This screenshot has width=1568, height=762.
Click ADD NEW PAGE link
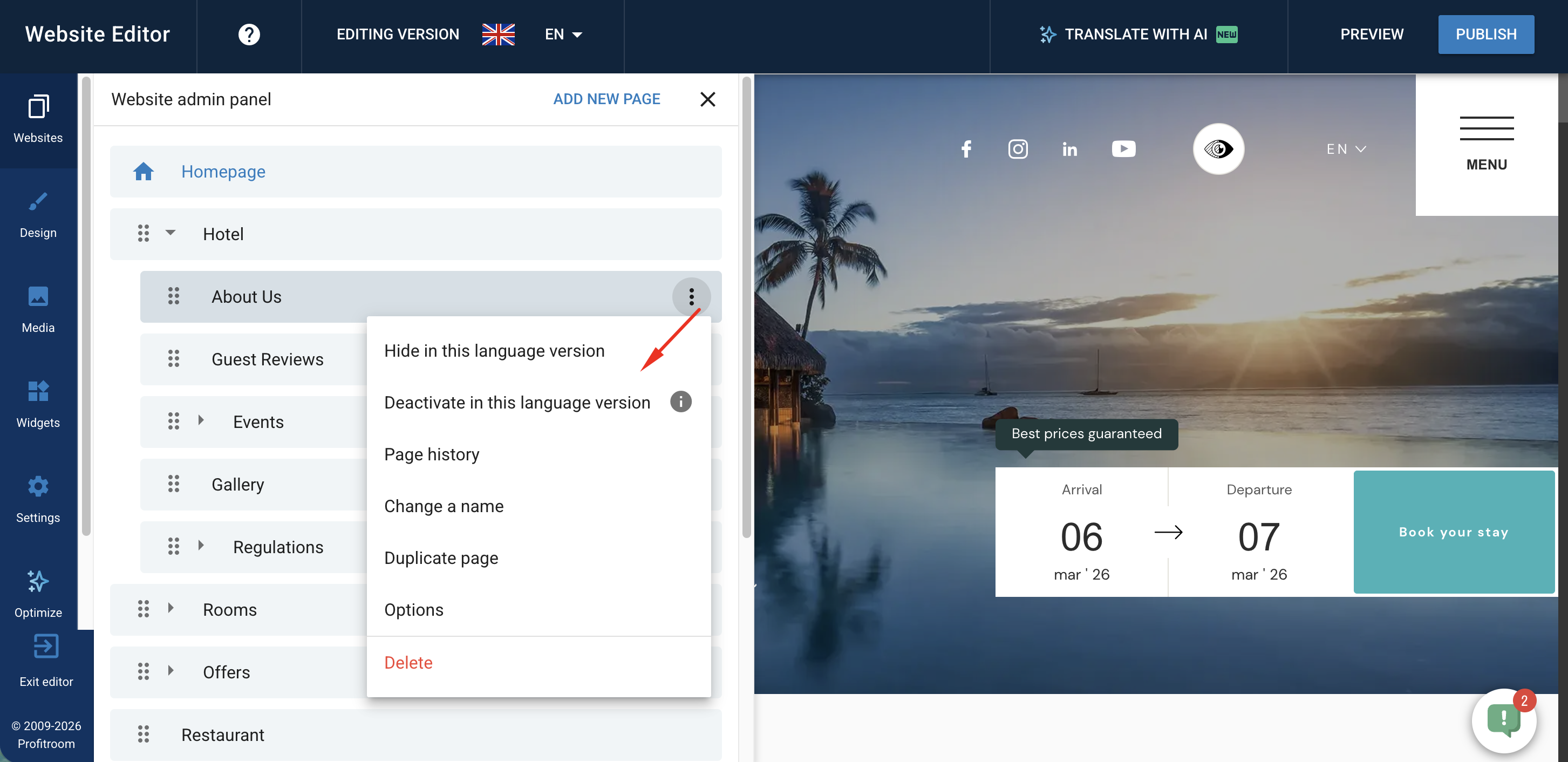(606, 99)
